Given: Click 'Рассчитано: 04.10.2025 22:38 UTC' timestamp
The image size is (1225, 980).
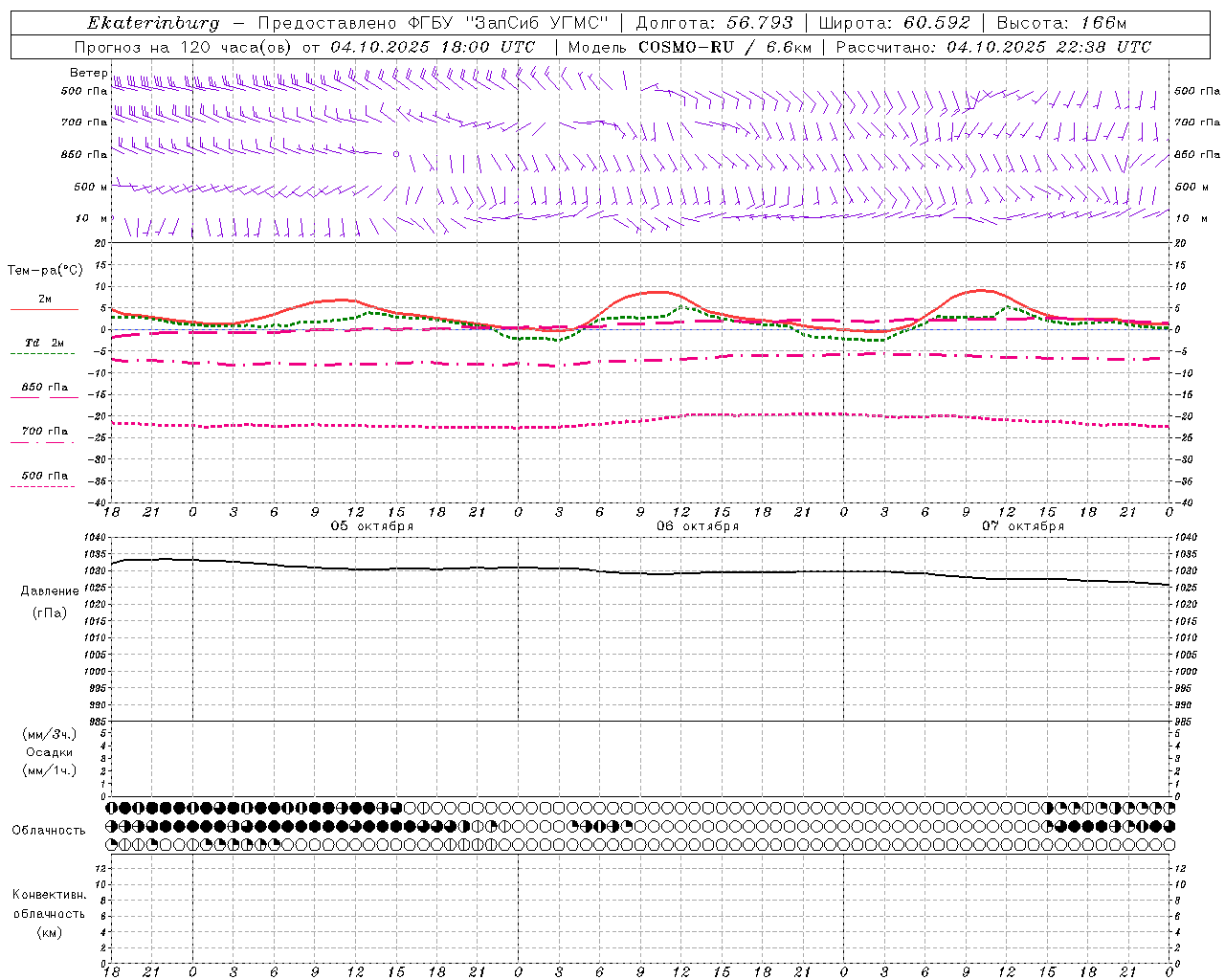Looking at the screenshot, I should click(993, 47).
